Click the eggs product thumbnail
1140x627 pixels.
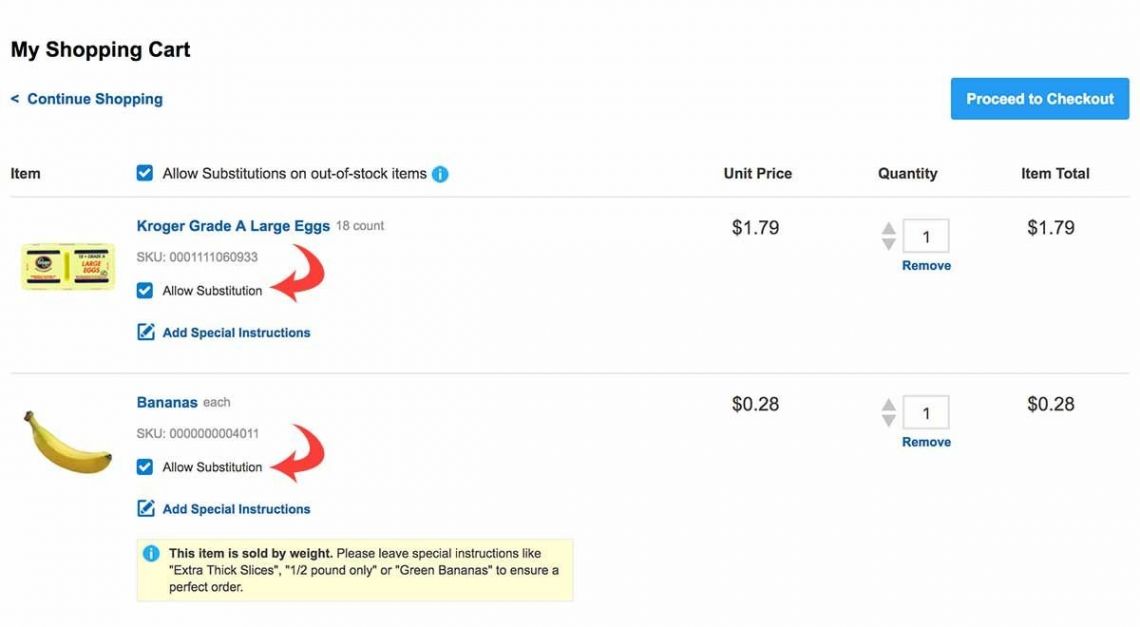tap(66, 267)
